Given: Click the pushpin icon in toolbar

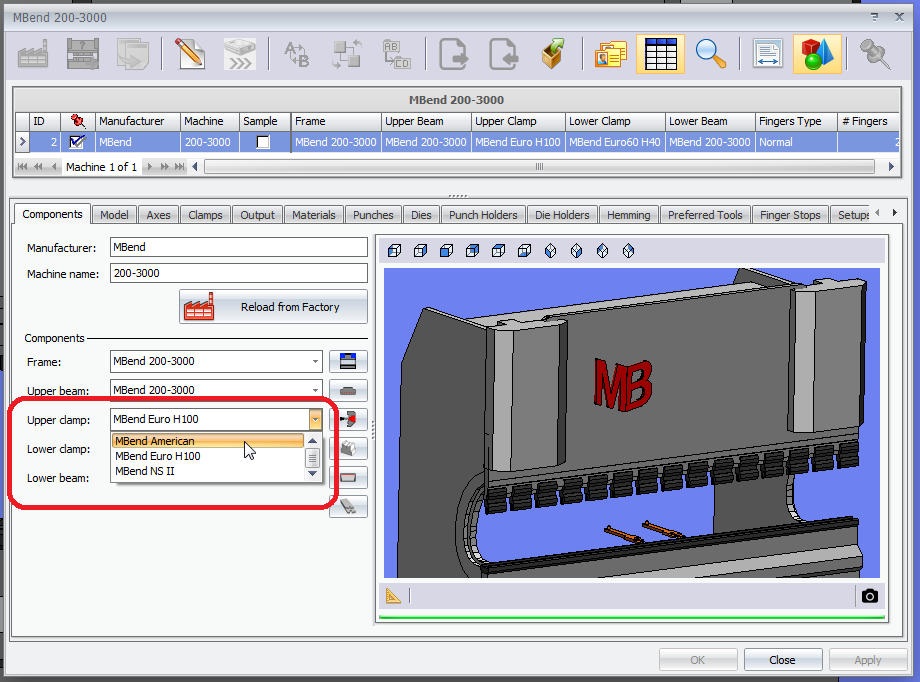Looking at the screenshot, I should [875, 54].
